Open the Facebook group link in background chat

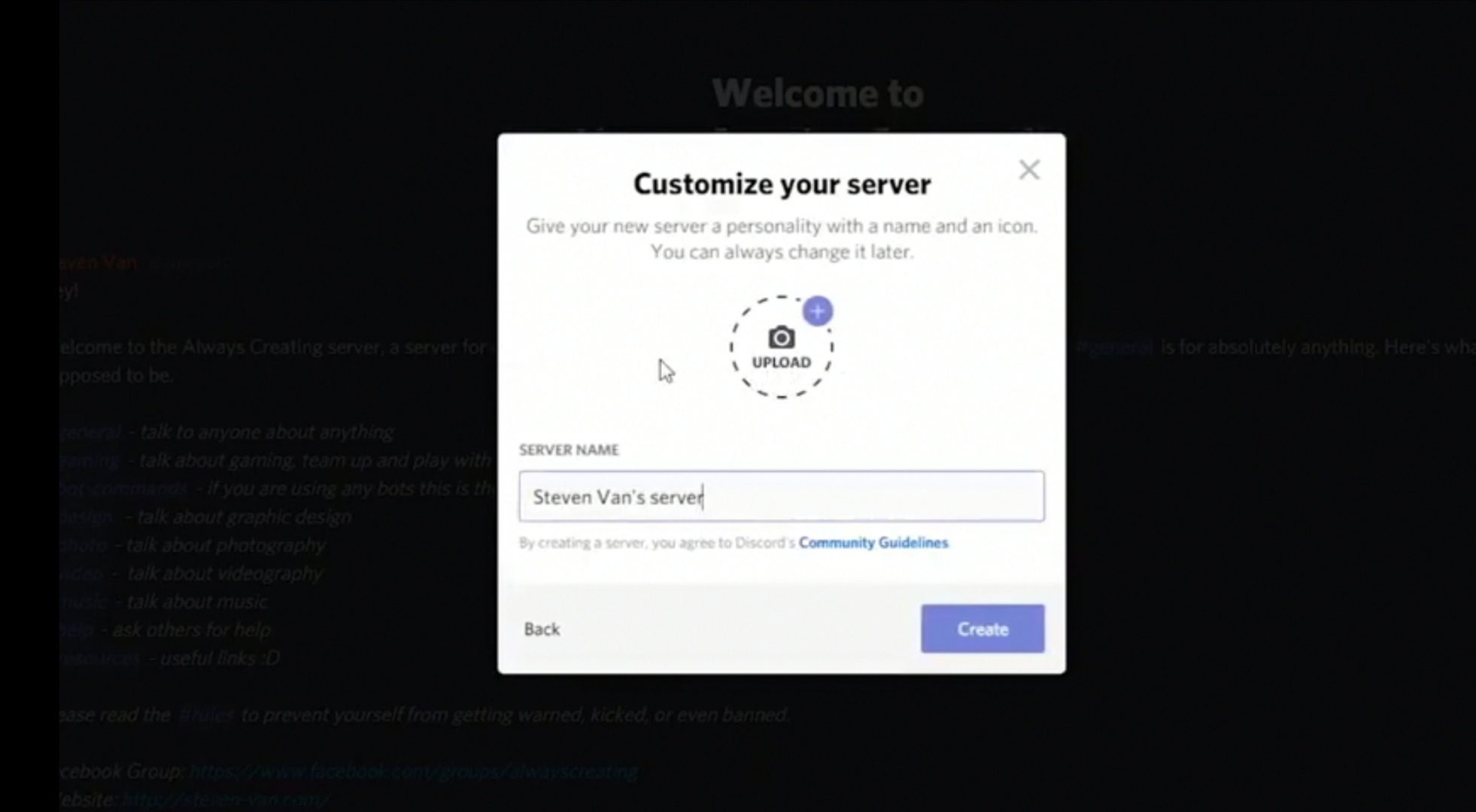(x=413, y=771)
